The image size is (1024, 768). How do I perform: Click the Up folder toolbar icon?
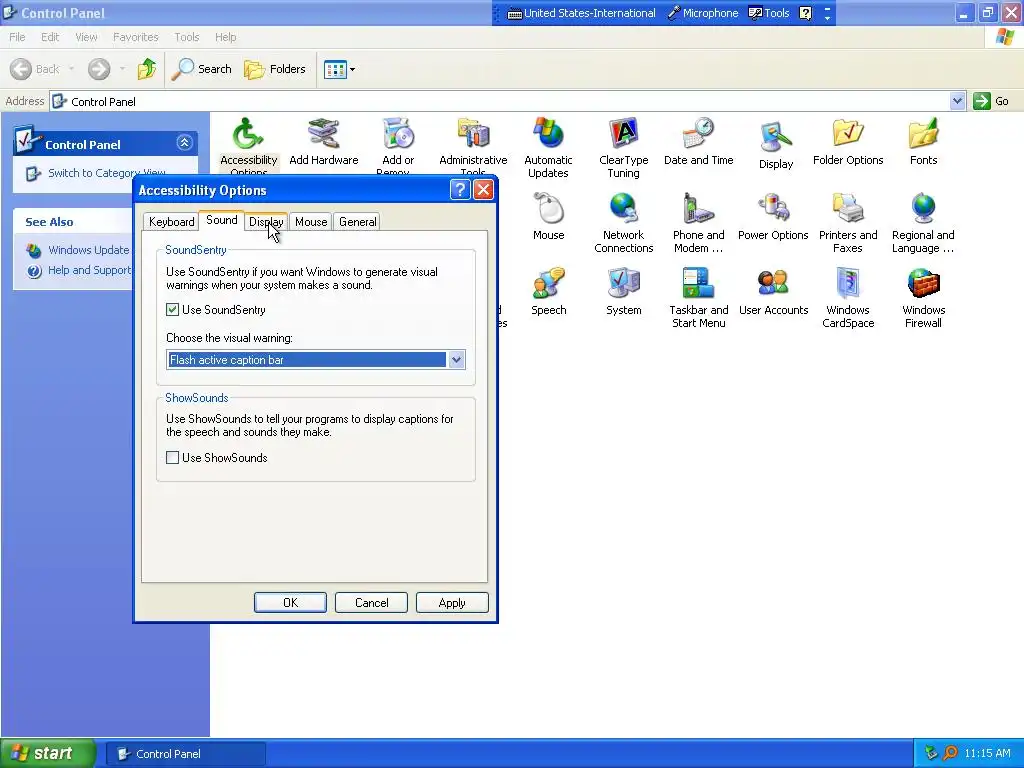click(x=147, y=69)
